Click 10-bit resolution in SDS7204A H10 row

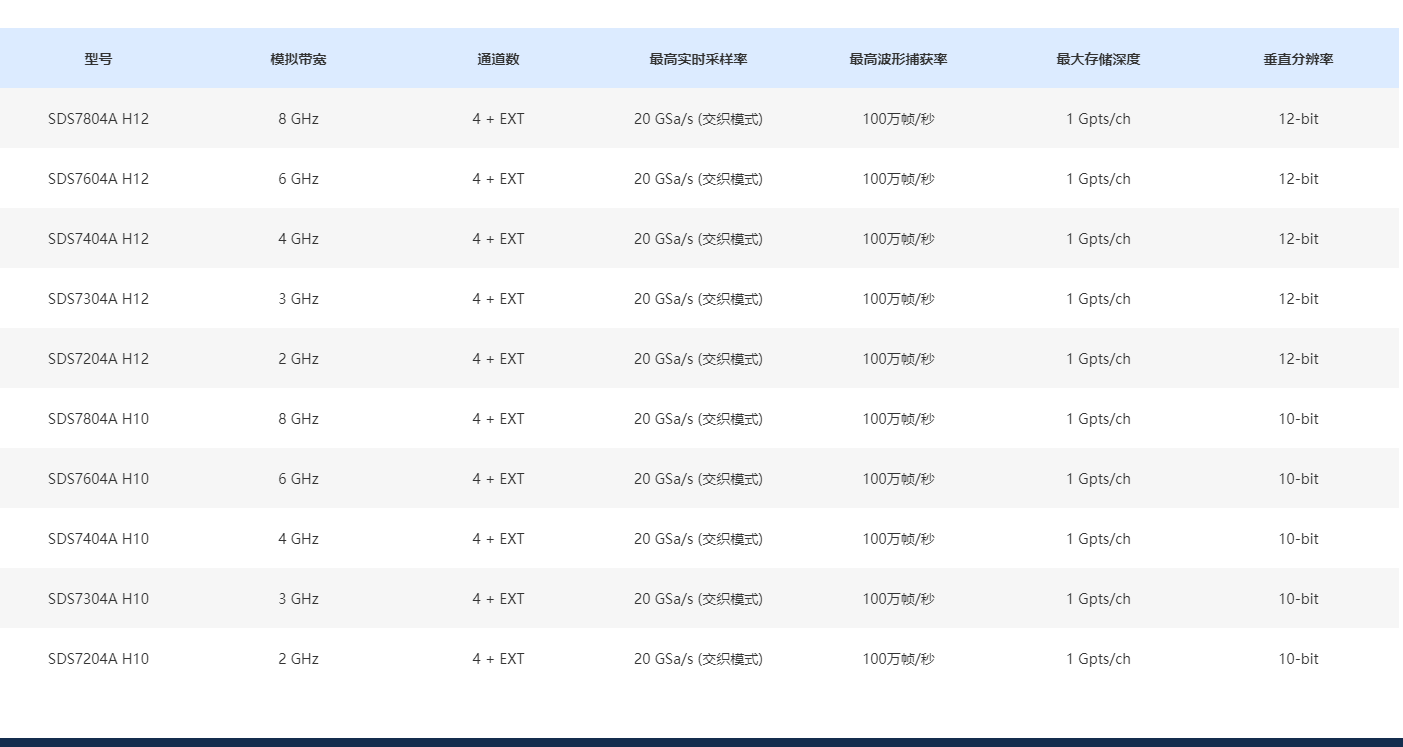[x=1298, y=659]
